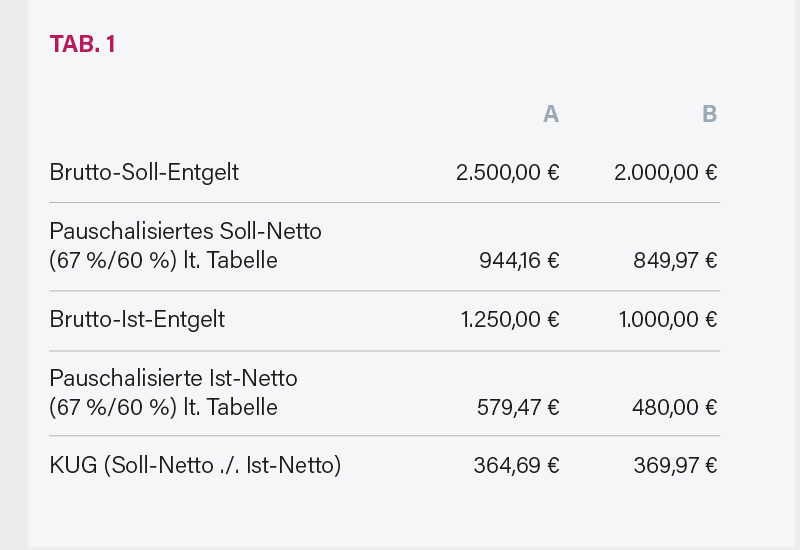Viewport: 800px width, 550px height.
Task: Select the 579,47 € cell
Action: (517, 408)
